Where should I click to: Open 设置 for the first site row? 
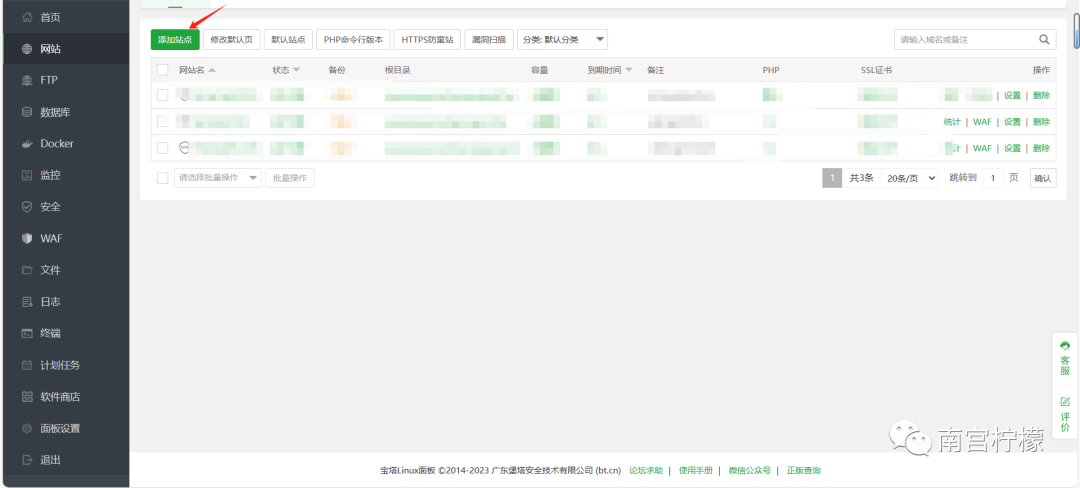(1012, 96)
